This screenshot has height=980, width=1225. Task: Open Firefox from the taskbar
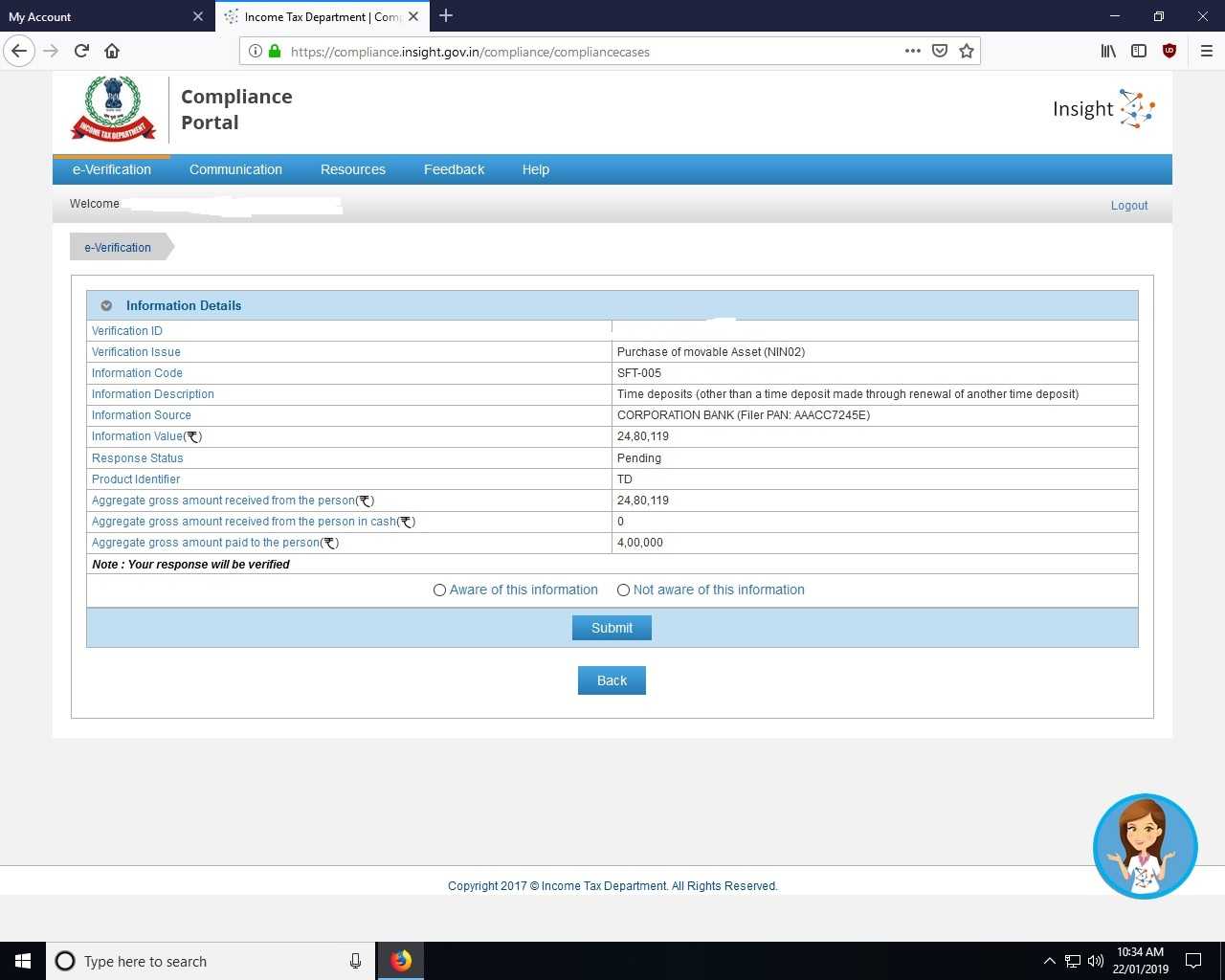click(x=401, y=961)
